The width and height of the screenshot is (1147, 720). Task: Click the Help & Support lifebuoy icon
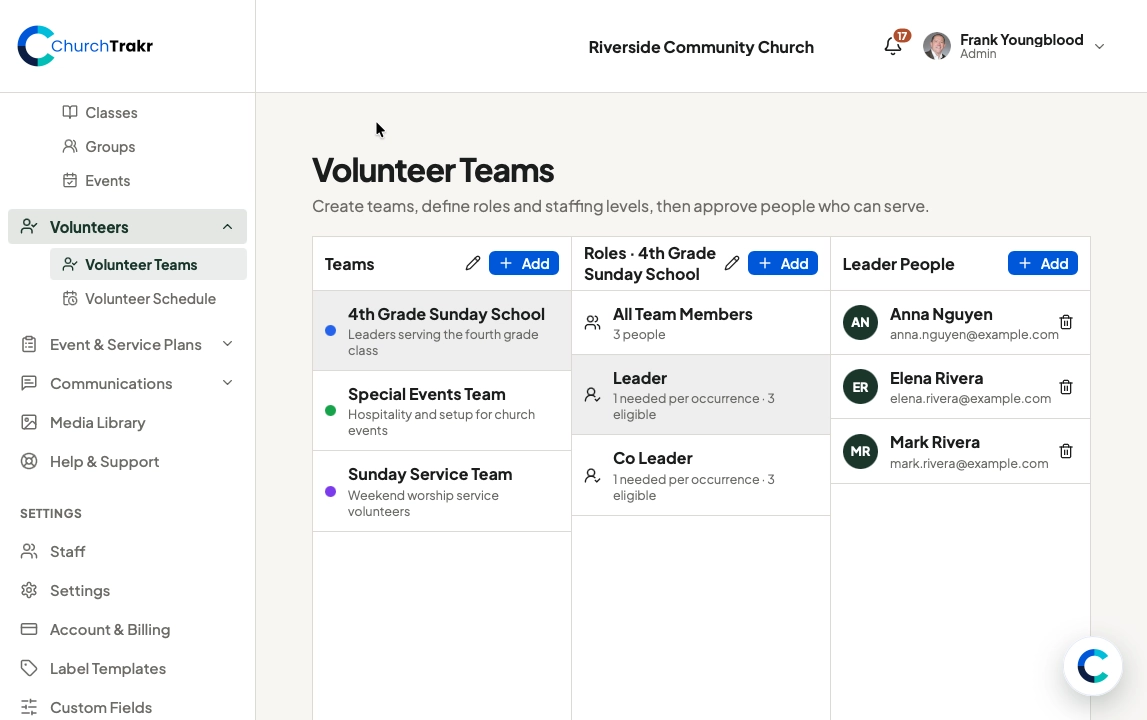click(x=29, y=462)
